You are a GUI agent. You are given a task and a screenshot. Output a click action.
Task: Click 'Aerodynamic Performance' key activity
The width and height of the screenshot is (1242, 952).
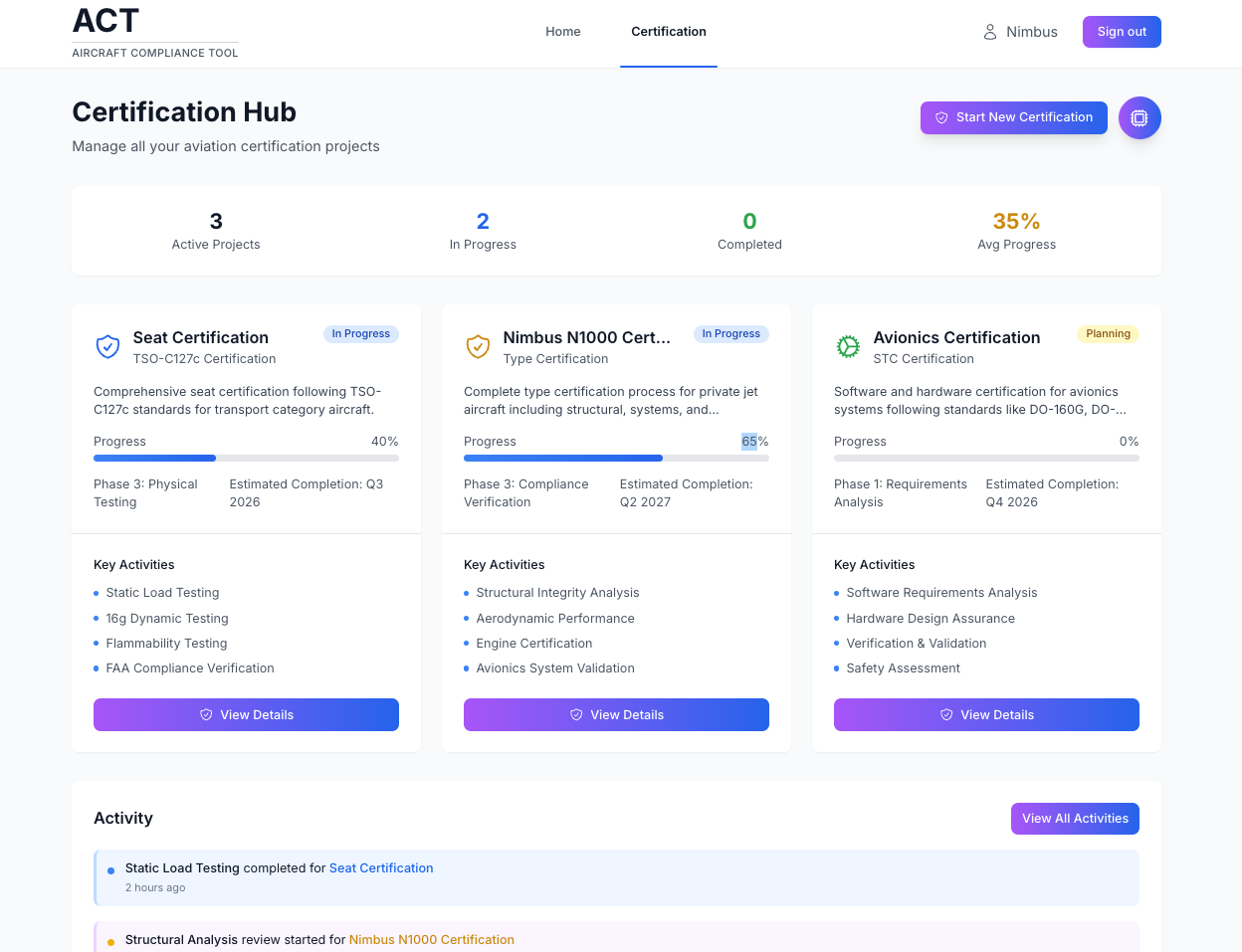[555, 619]
